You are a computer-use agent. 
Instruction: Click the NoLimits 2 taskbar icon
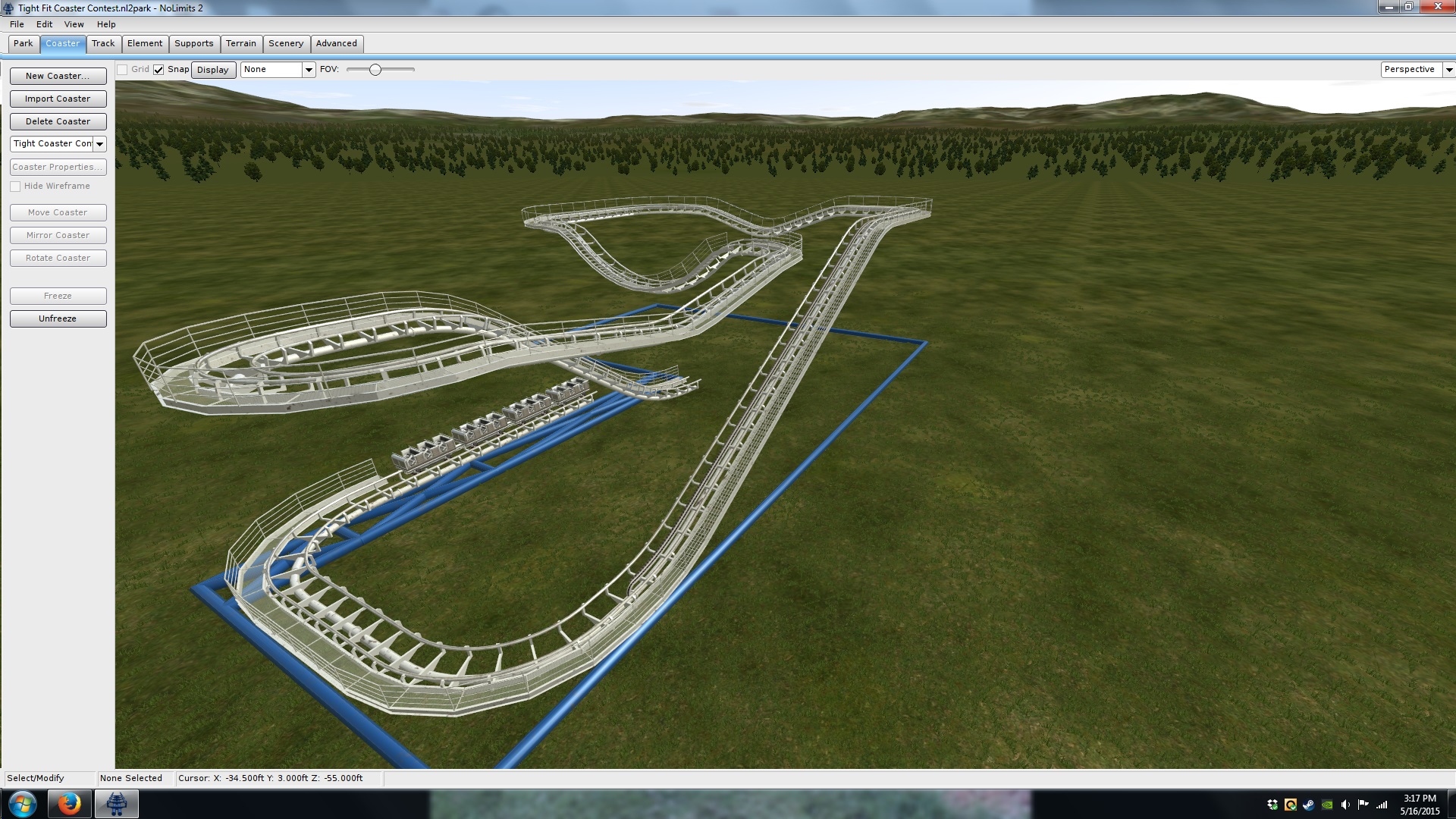[x=116, y=804]
